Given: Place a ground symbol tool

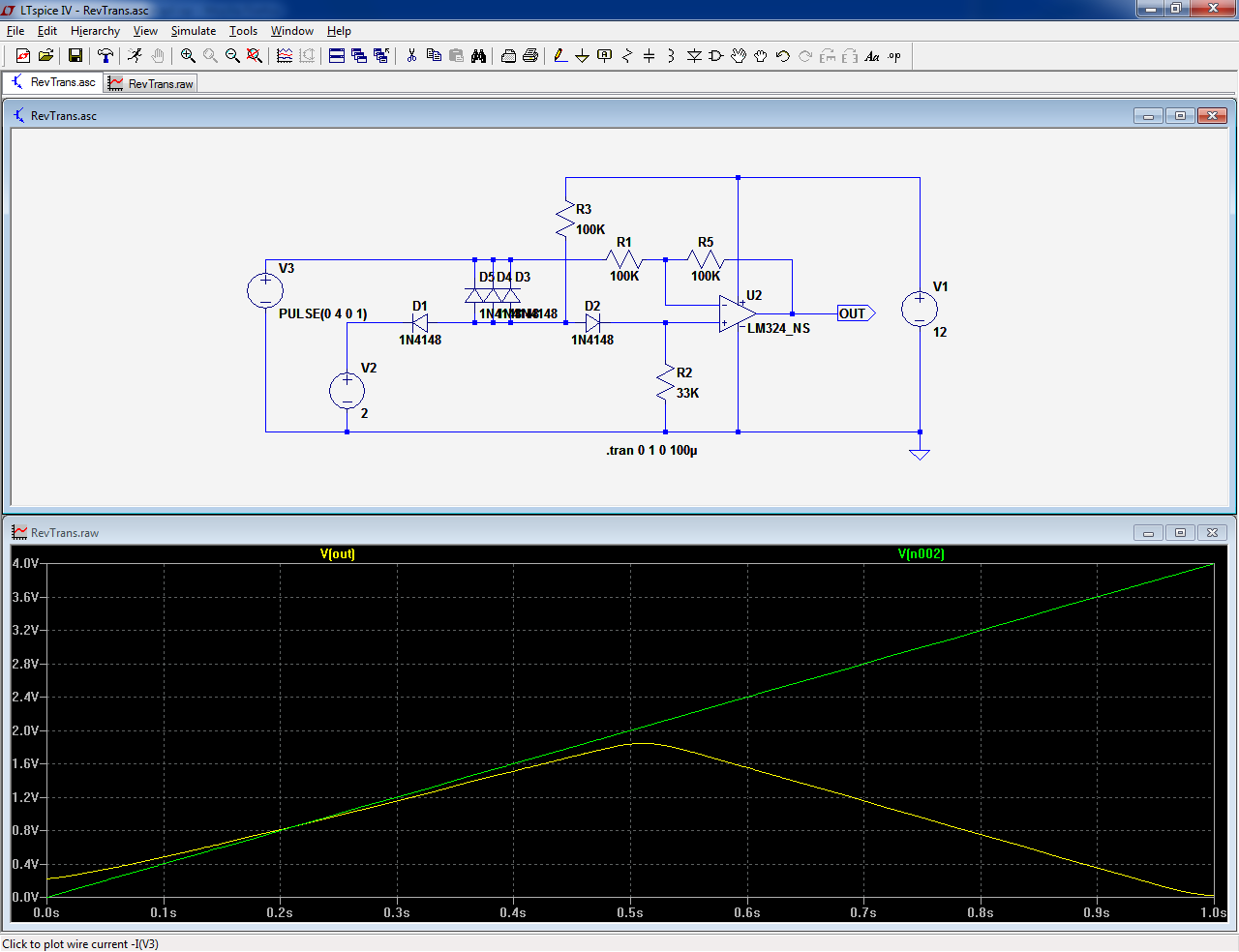Looking at the screenshot, I should [582, 56].
